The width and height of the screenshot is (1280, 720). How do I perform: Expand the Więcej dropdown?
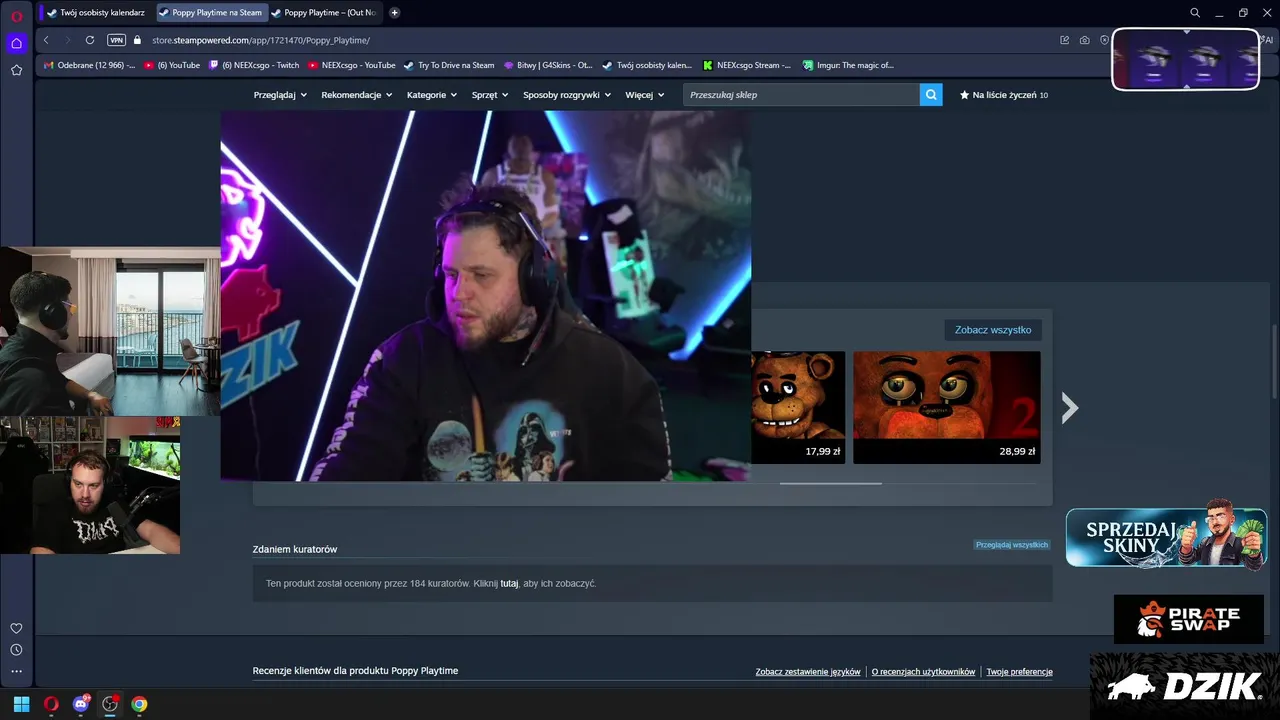pyautogui.click(x=645, y=95)
